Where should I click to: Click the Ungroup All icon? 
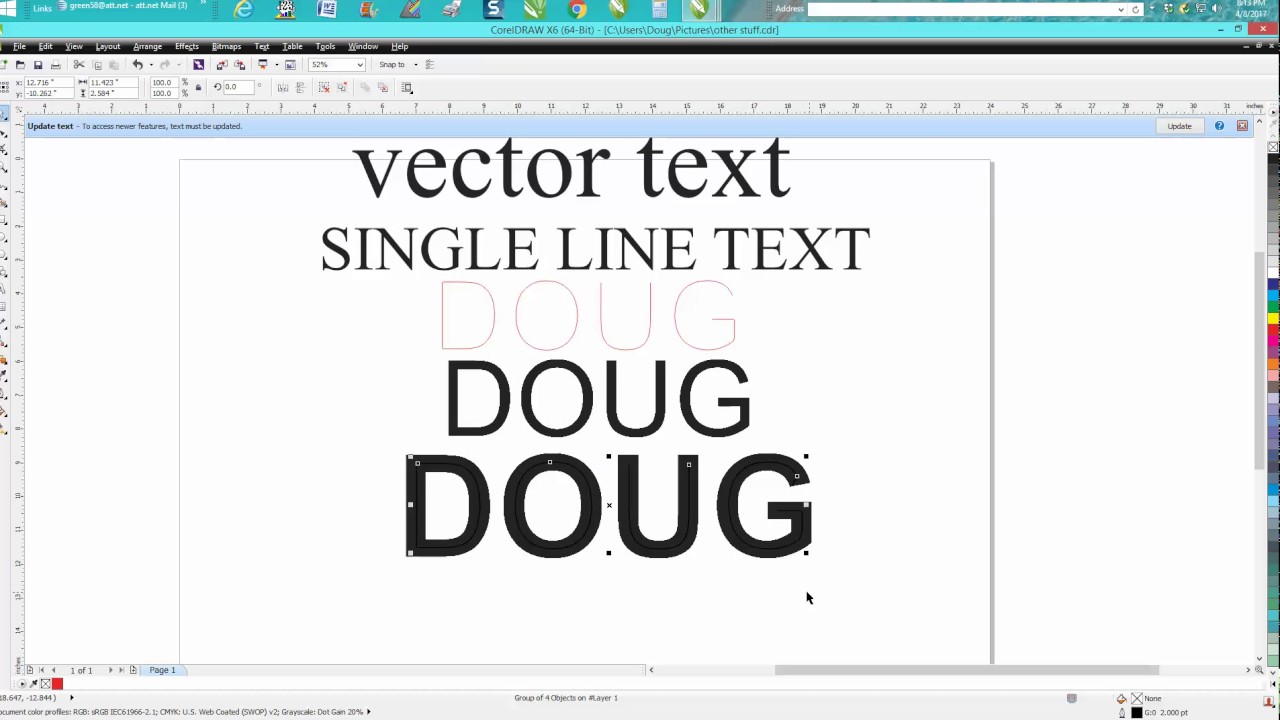tap(341, 88)
